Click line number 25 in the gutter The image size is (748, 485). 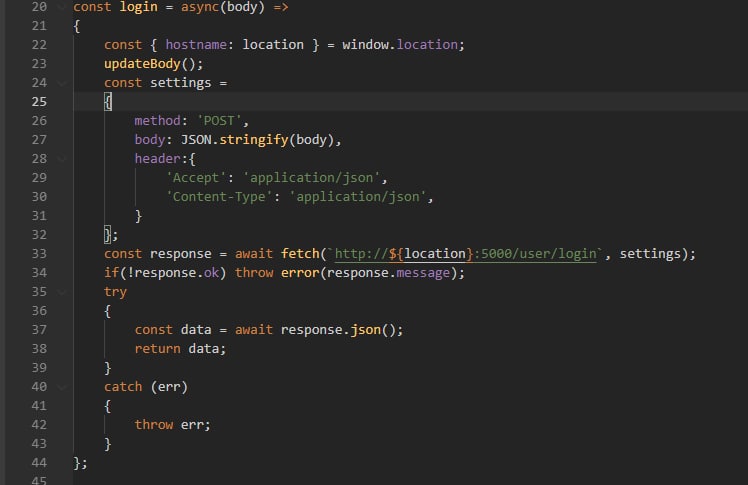tap(39, 102)
